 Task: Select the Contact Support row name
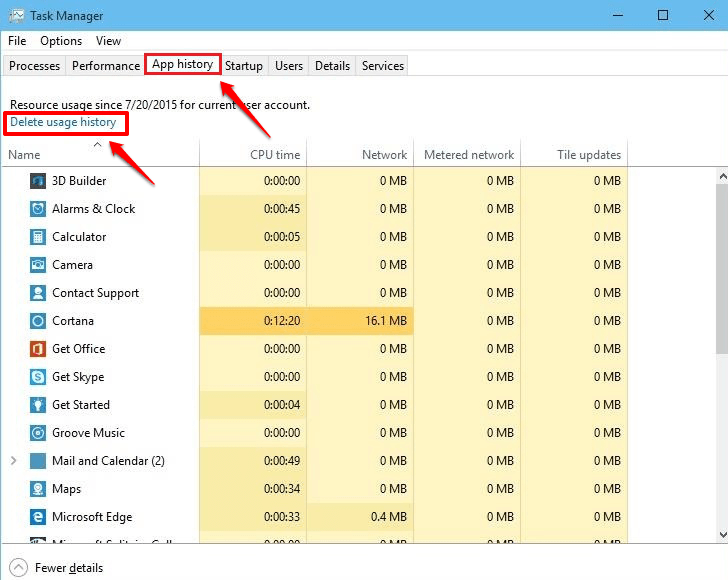click(96, 293)
